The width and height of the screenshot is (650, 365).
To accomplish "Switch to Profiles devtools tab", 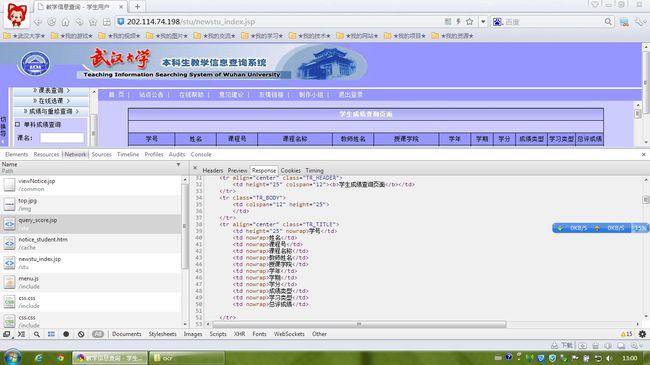I will [x=154, y=154].
